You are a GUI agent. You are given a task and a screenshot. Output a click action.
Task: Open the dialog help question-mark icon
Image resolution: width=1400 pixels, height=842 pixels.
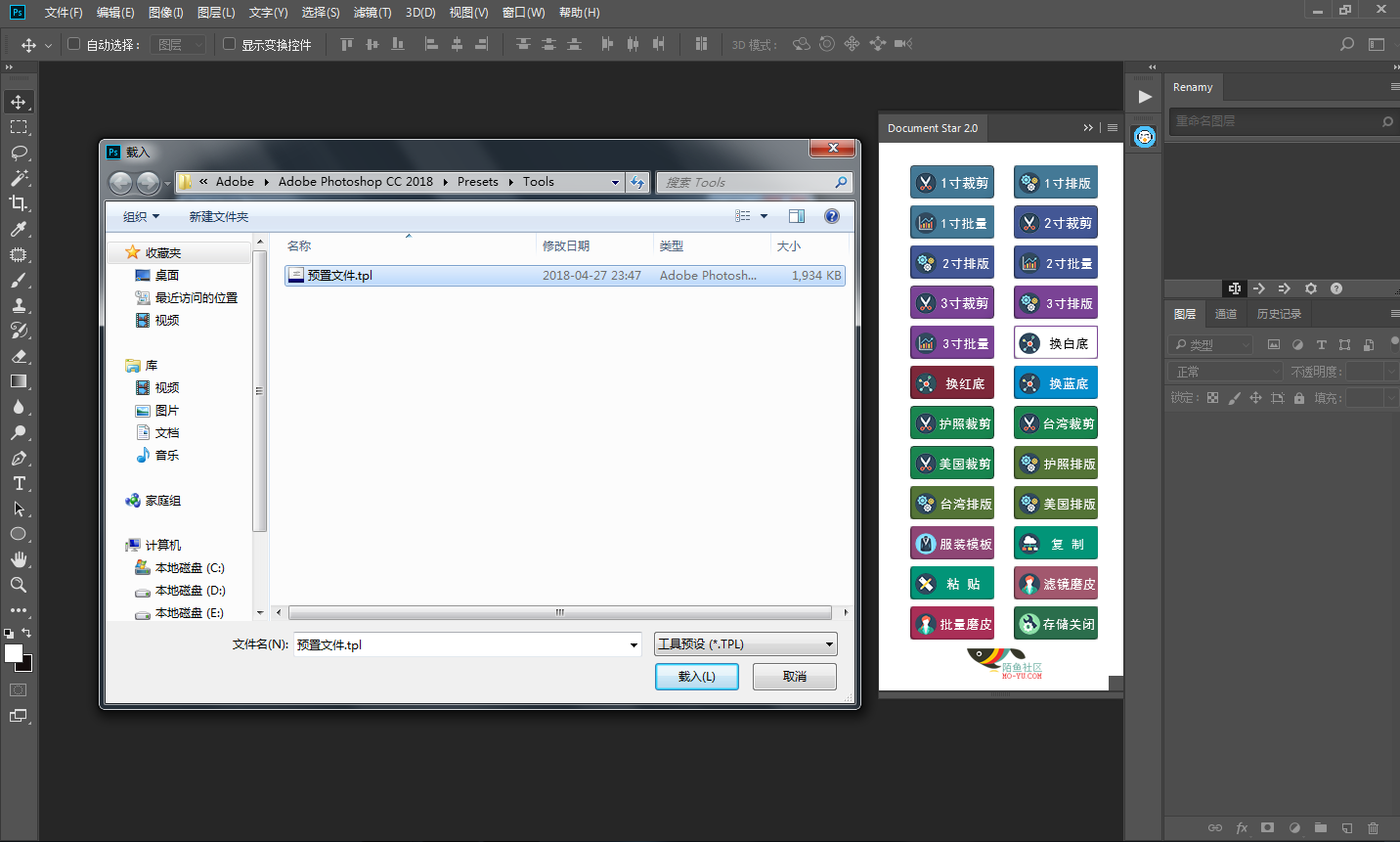(832, 216)
